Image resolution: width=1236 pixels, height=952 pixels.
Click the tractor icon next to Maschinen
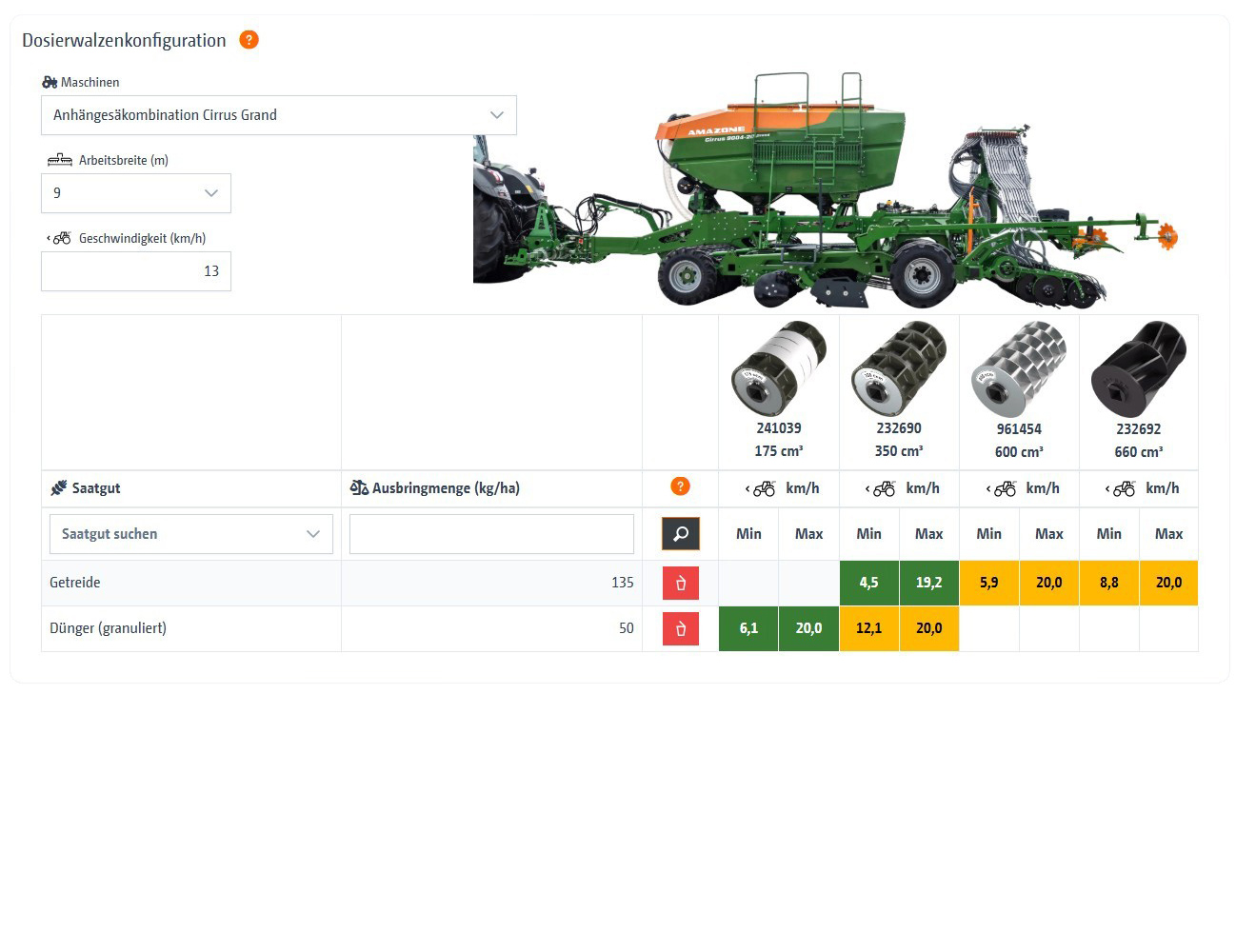[x=50, y=82]
